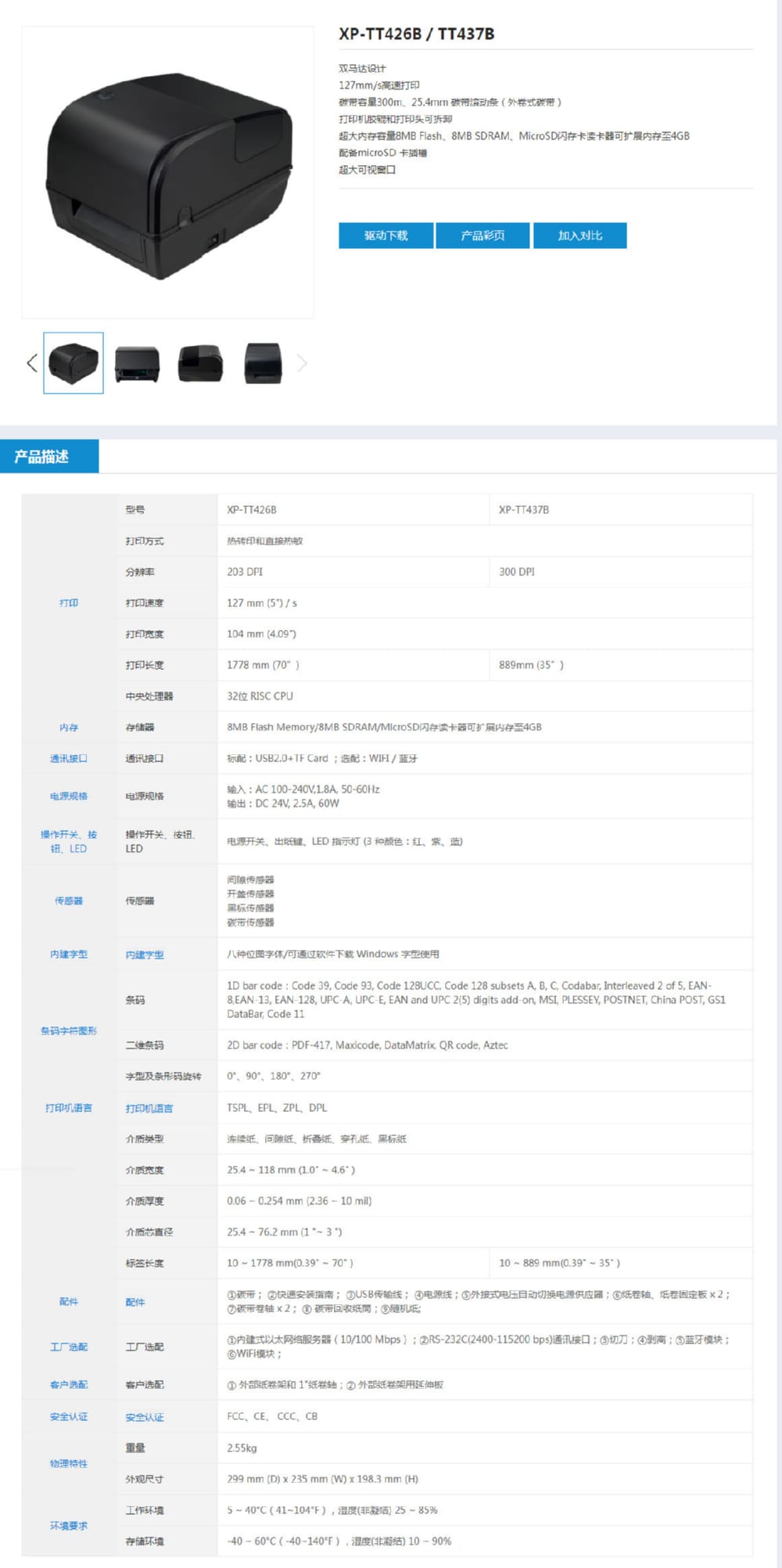Click the XP-TT437B model cell
Viewport: 782px width, 1568px height.
click(524, 509)
